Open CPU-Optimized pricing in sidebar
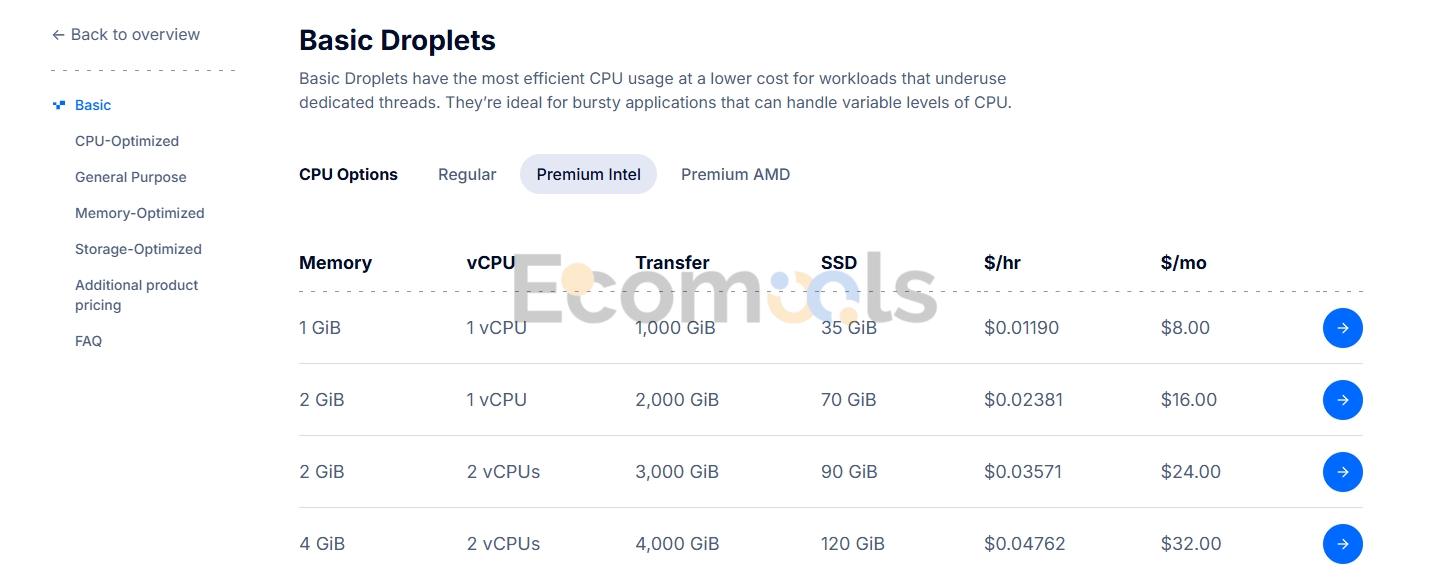Image resolution: width=1450 pixels, height=578 pixels. (x=127, y=141)
